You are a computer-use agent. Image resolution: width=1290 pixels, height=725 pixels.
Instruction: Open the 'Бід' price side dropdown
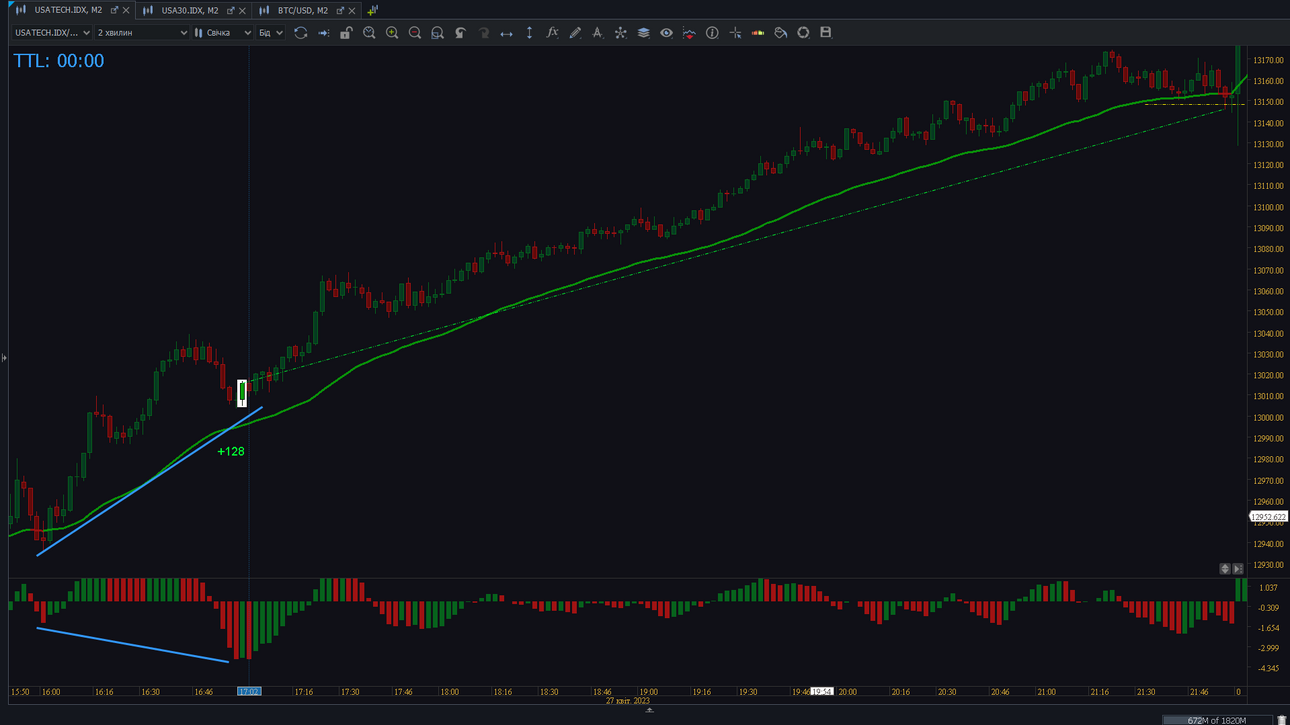coord(271,33)
